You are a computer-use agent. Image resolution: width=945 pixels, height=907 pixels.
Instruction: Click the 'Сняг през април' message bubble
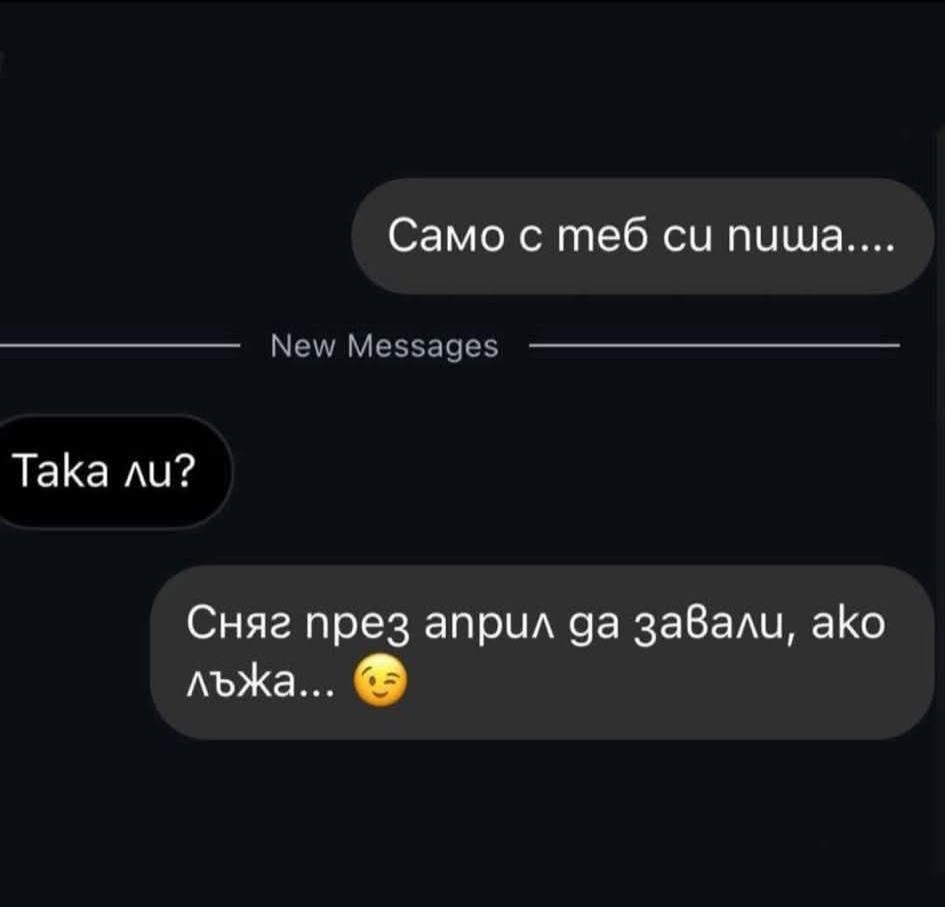pos(541,653)
